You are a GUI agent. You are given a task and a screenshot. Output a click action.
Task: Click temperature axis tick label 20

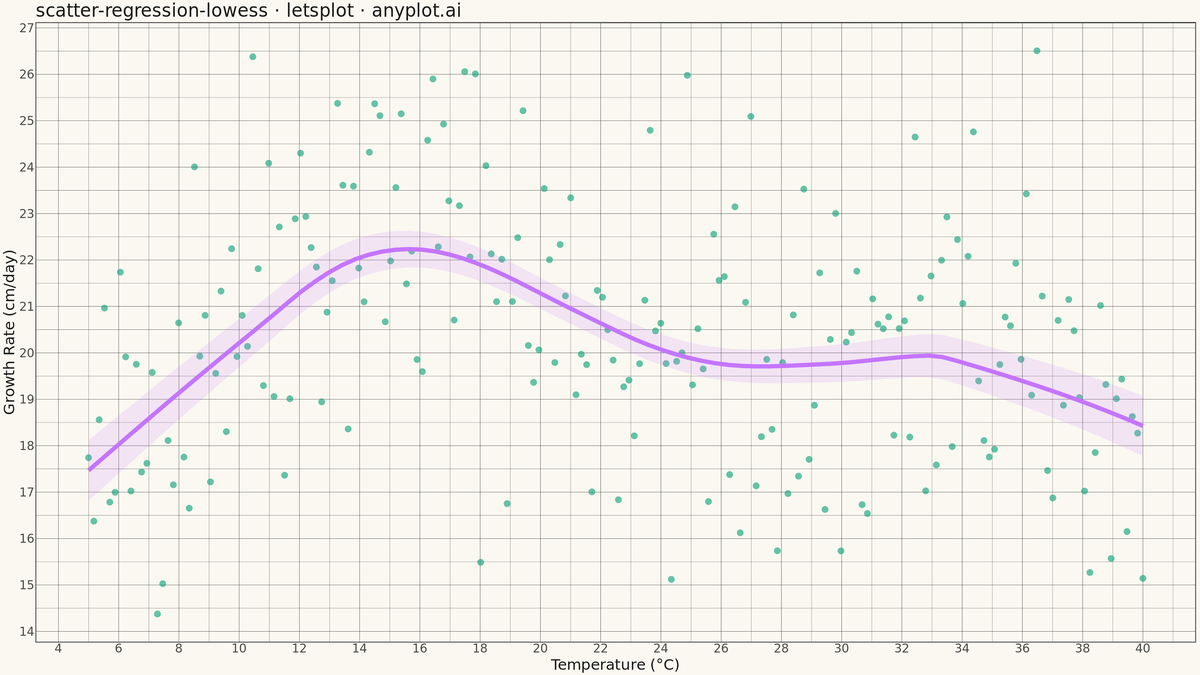(x=540, y=648)
